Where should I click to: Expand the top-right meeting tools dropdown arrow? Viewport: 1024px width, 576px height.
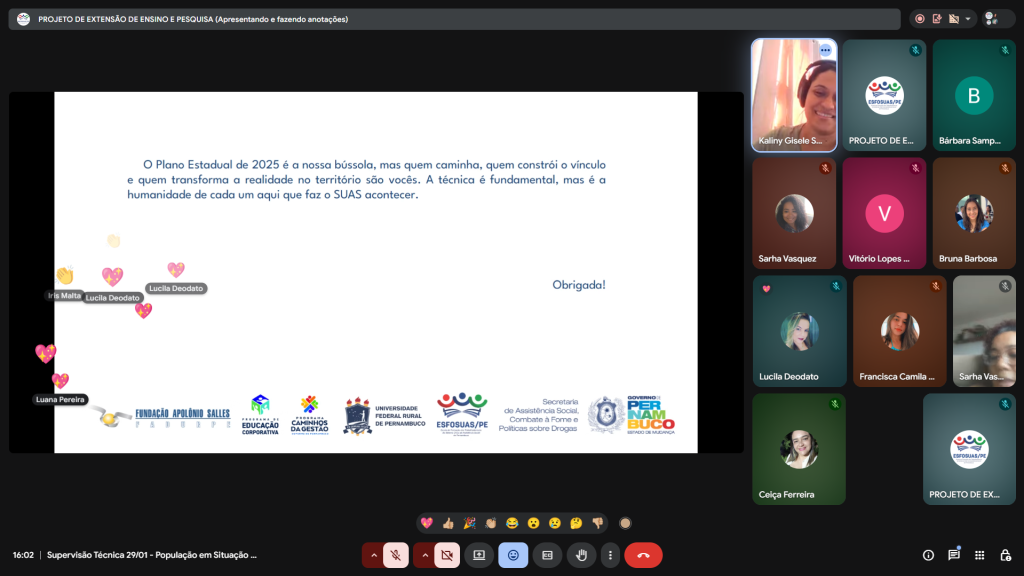click(x=969, y=18)
